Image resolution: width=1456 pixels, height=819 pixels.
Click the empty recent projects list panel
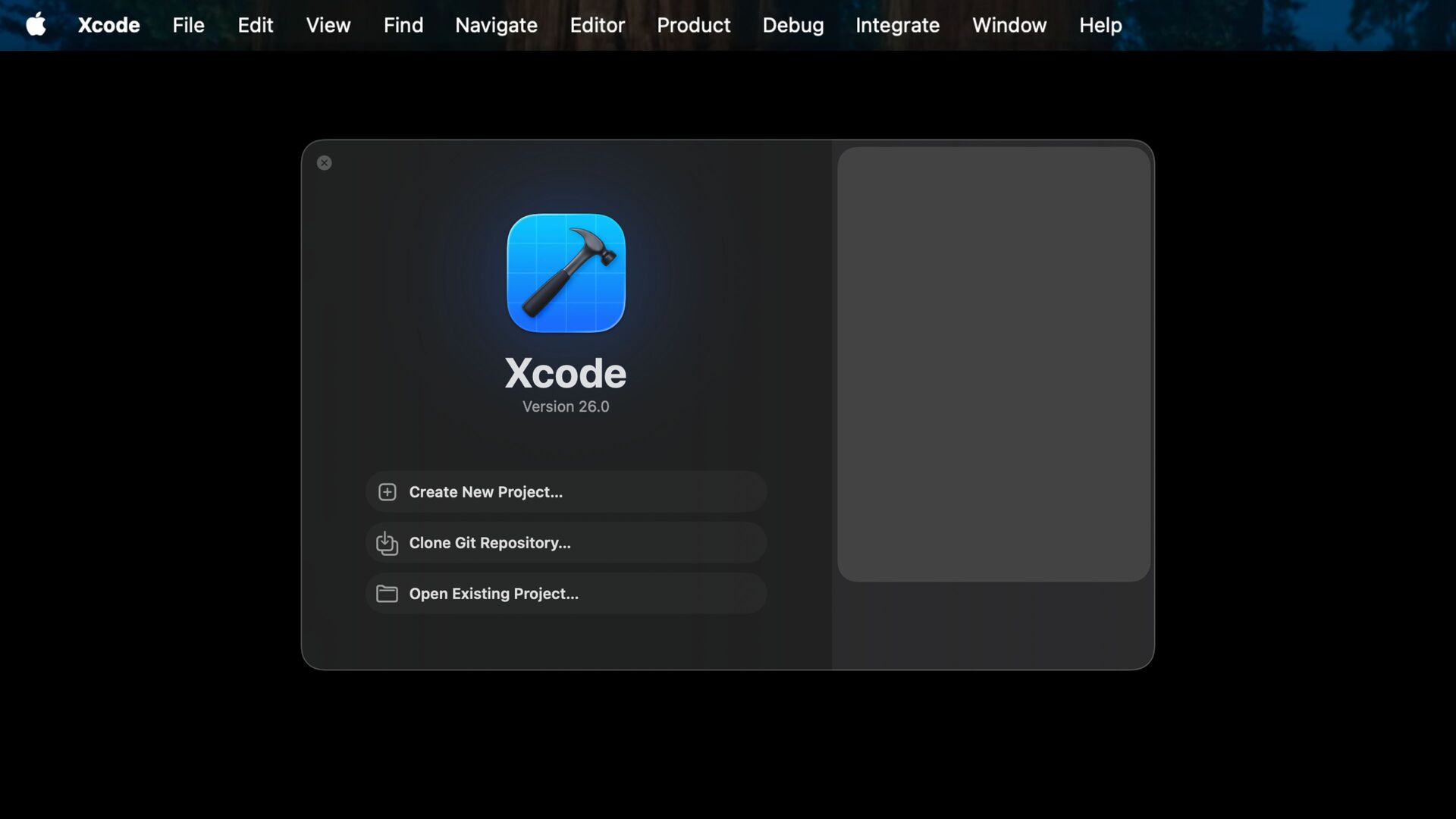[993, 364]
